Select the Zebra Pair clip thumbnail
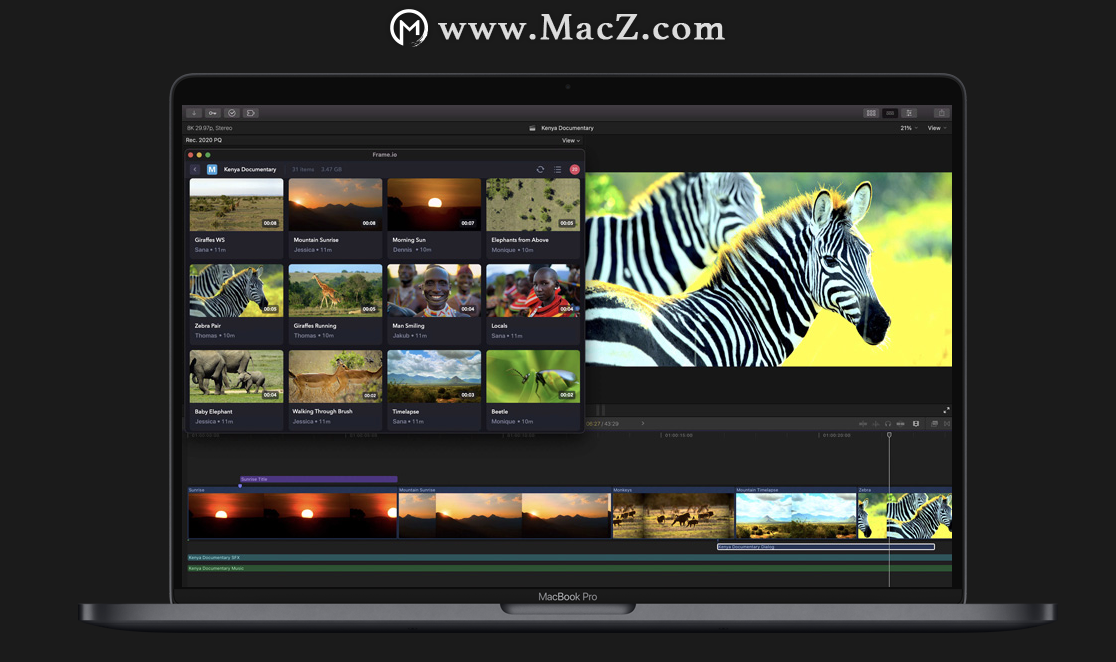This screenshot has height=662, width=1116. (x=236, y=290)
